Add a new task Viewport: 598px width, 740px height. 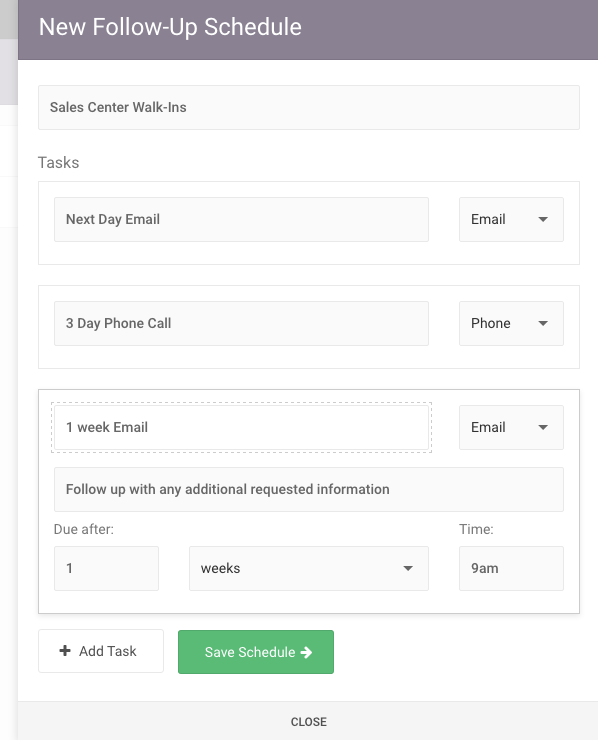(x=101, y=651)
